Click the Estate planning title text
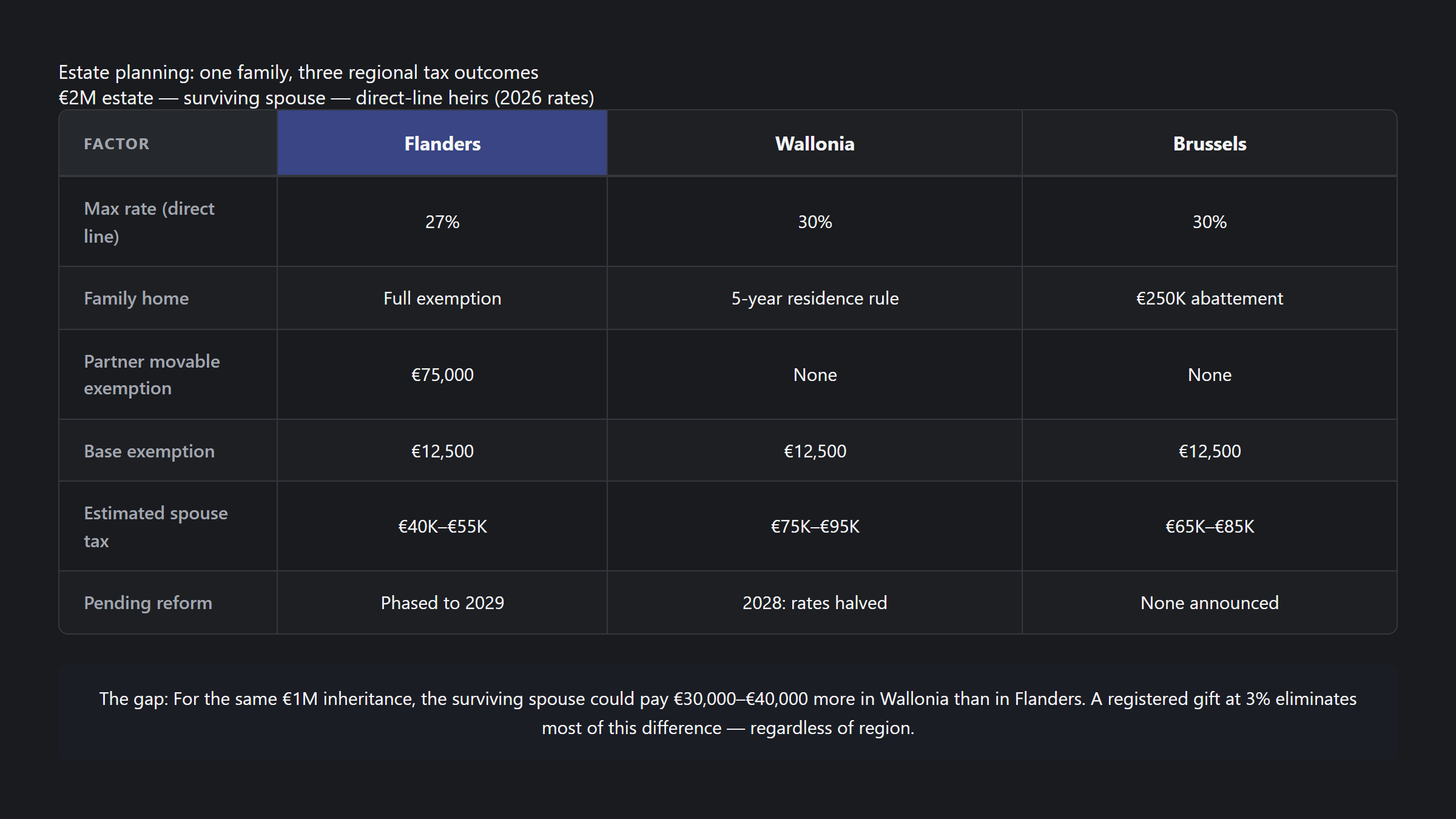The image size is (1456, 819). pos(298,73)
